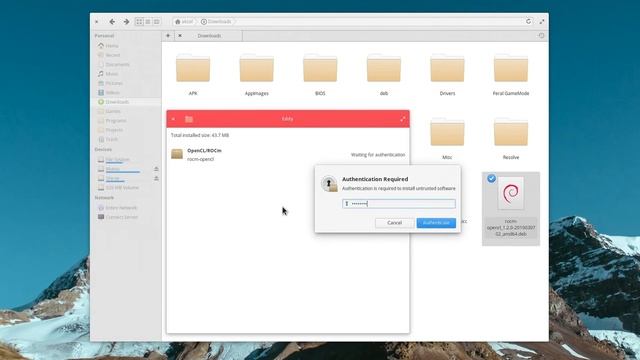The width and height of the screenshot is (640, 360).
Task: Click the Devices sidebar section header
Action: [103, 149]
